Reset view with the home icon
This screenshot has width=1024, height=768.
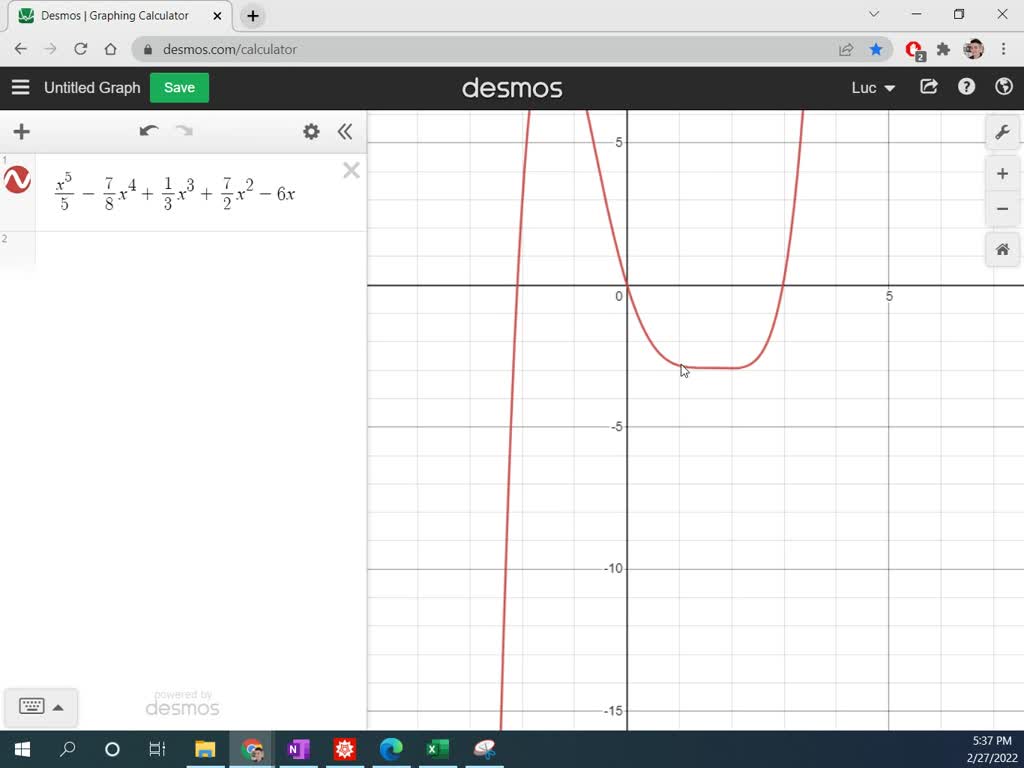click(x=1002, y=249)
